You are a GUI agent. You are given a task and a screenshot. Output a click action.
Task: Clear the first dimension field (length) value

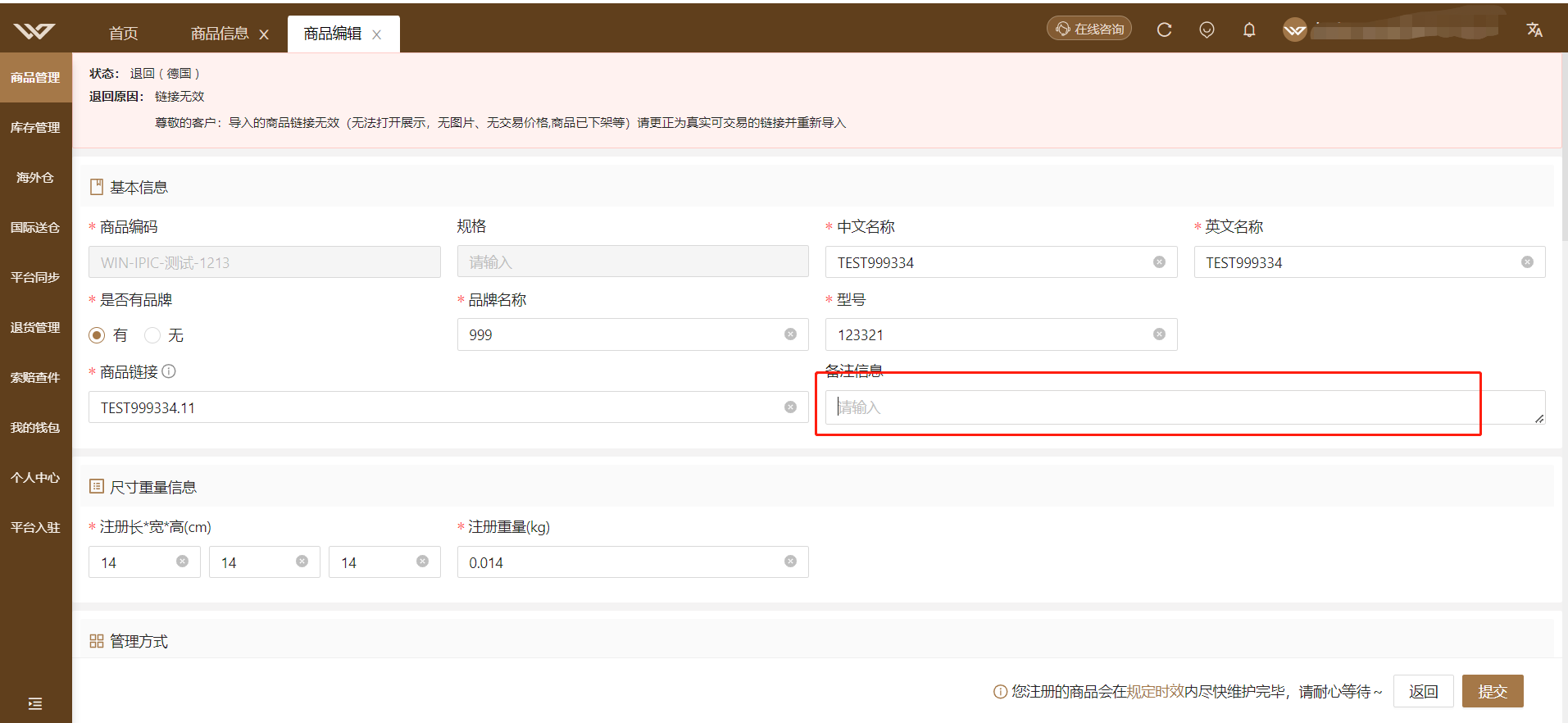tap(182, 562)
